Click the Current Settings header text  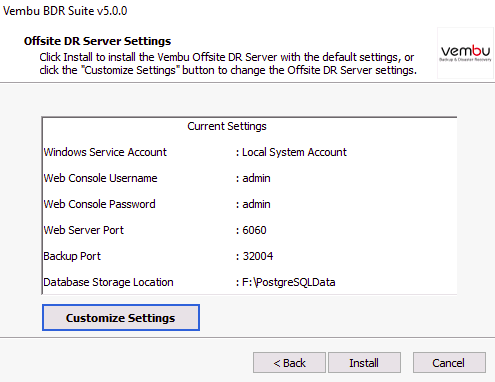tap(227, 126)
